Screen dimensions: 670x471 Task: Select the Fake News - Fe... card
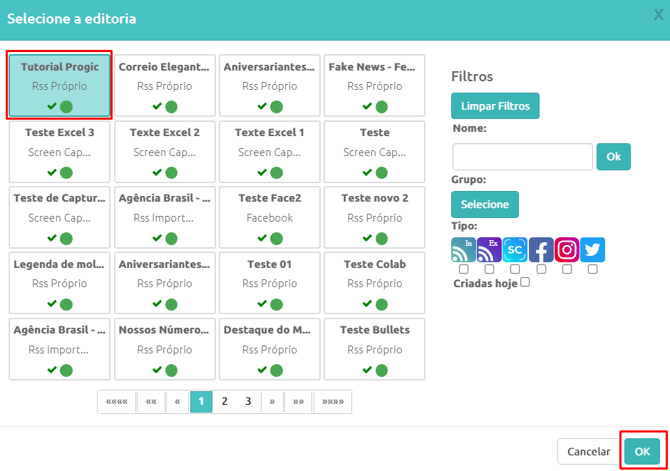tap(374, 85)
